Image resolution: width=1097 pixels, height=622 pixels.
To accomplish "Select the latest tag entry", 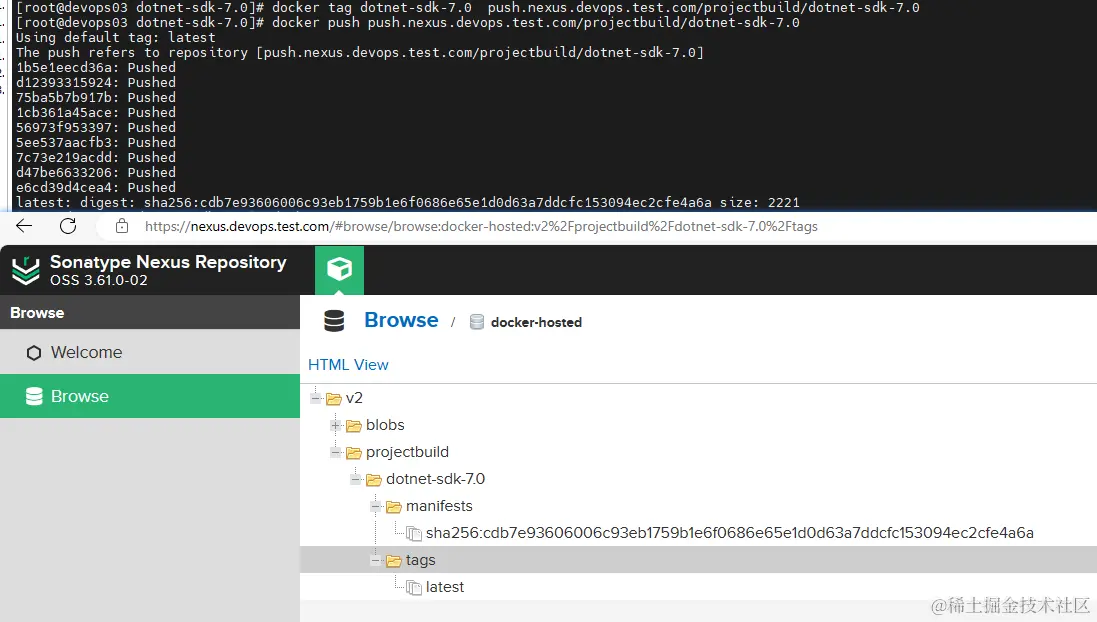I will tap(444, 587).
